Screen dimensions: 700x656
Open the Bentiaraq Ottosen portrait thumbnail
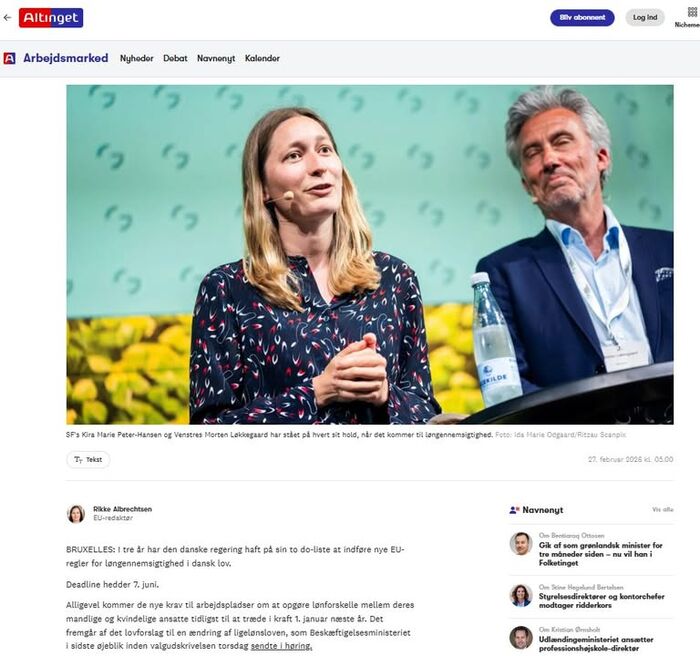(521, 543)
